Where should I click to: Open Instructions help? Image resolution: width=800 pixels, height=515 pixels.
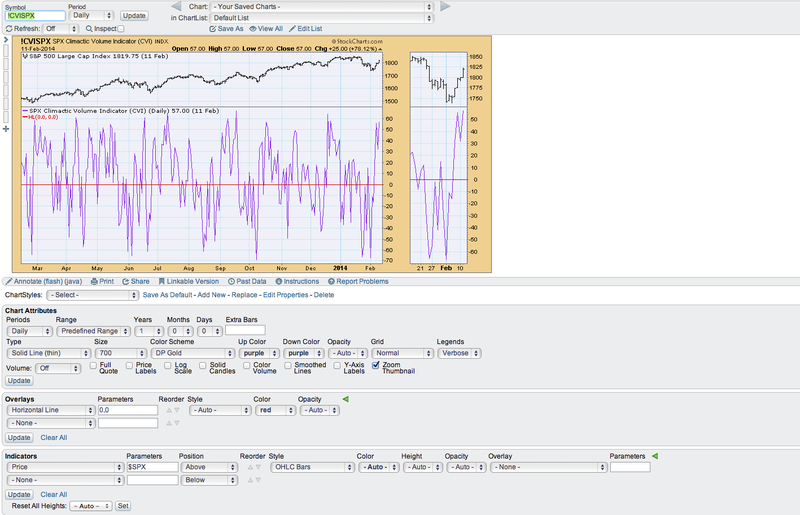297,281
